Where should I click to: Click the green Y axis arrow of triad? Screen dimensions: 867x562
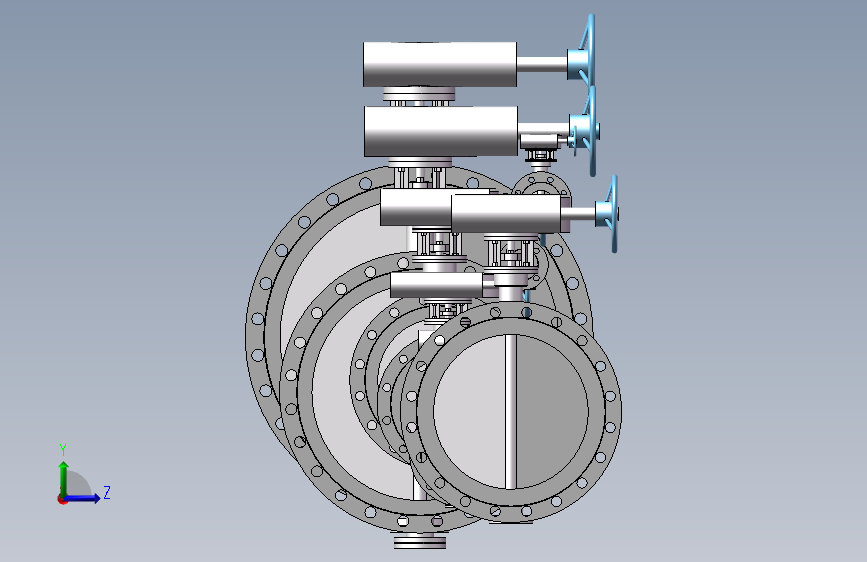coord(64,478)
